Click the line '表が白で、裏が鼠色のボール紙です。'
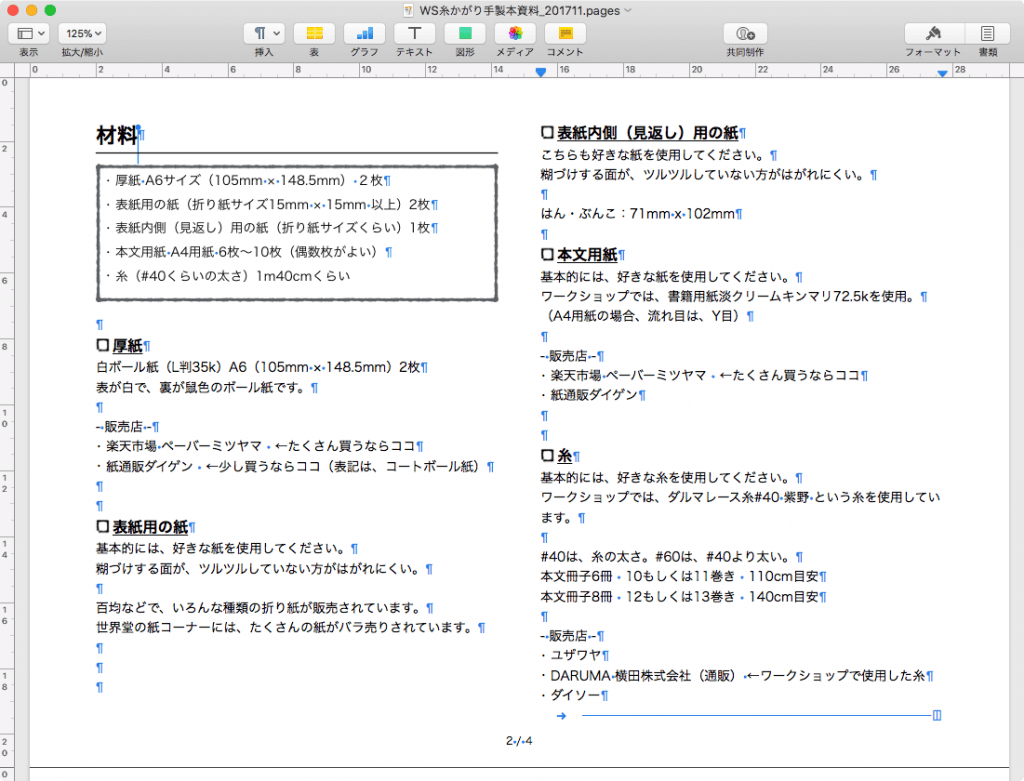 click(207, 388)
